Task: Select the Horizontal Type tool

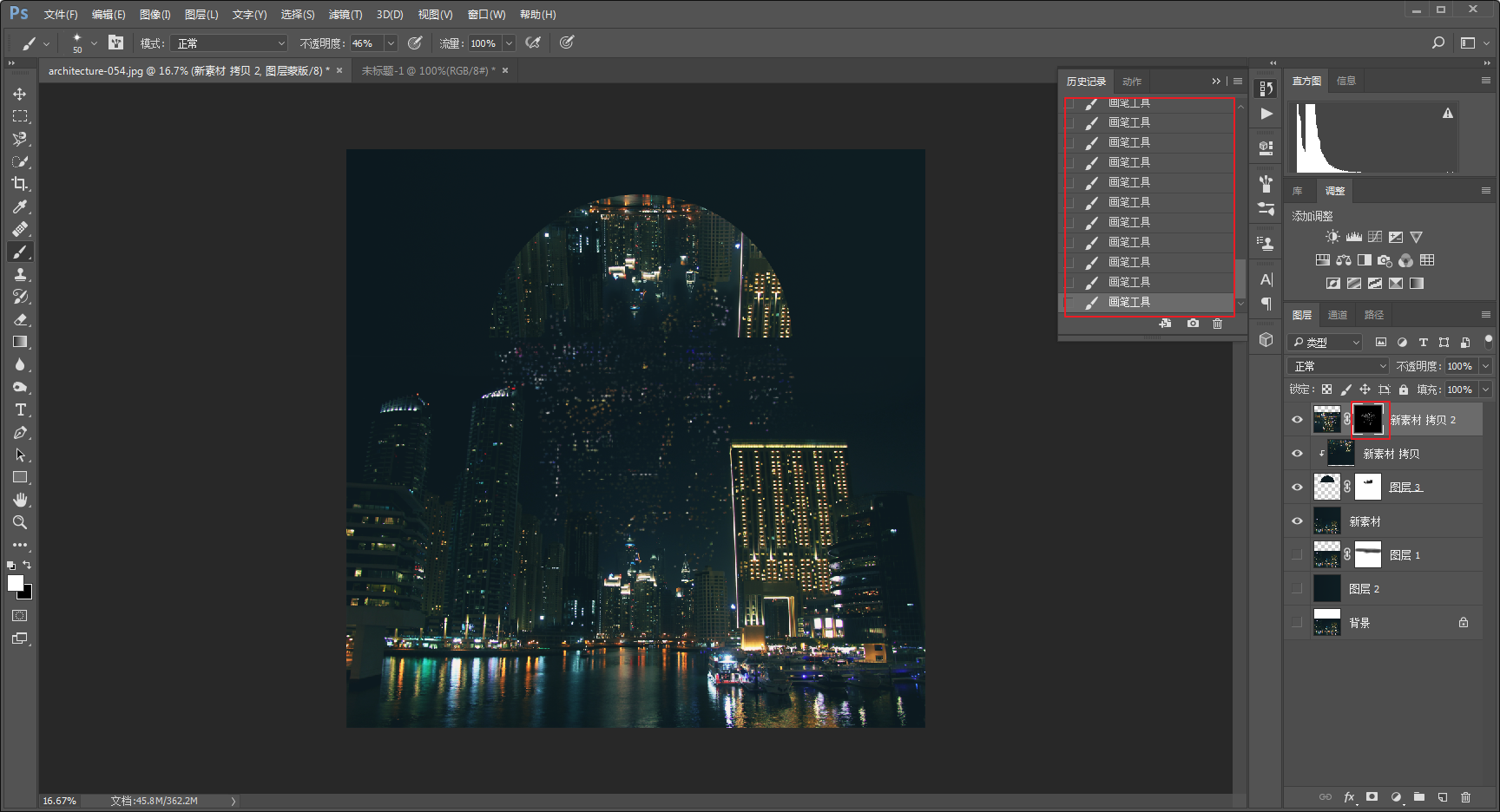Action: pos(20,409)
